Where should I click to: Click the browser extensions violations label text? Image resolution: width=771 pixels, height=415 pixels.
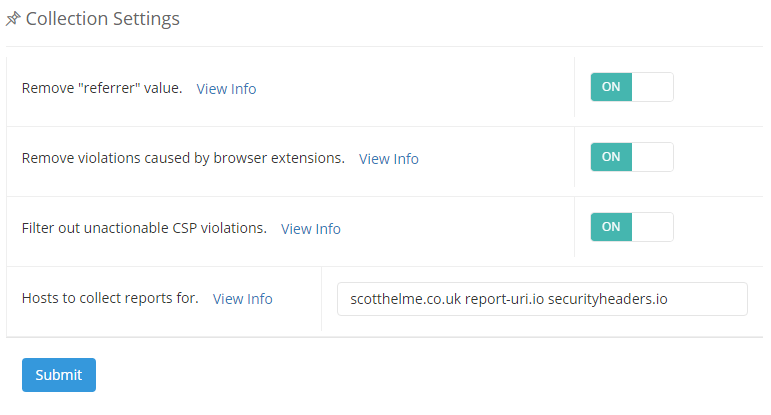click(183, 158)
